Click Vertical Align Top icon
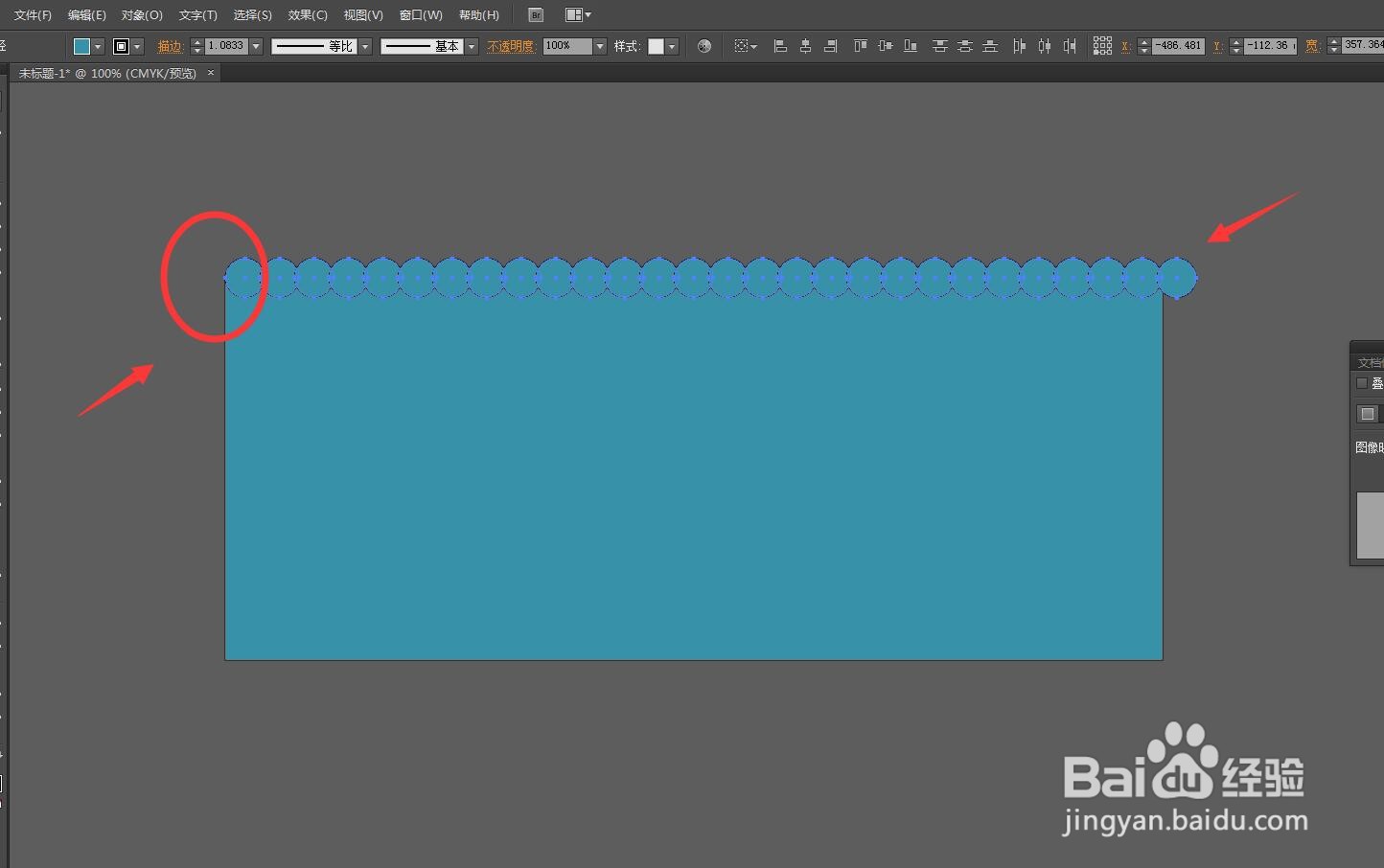This screenshot has width=1384, height=868. point(861,46)
